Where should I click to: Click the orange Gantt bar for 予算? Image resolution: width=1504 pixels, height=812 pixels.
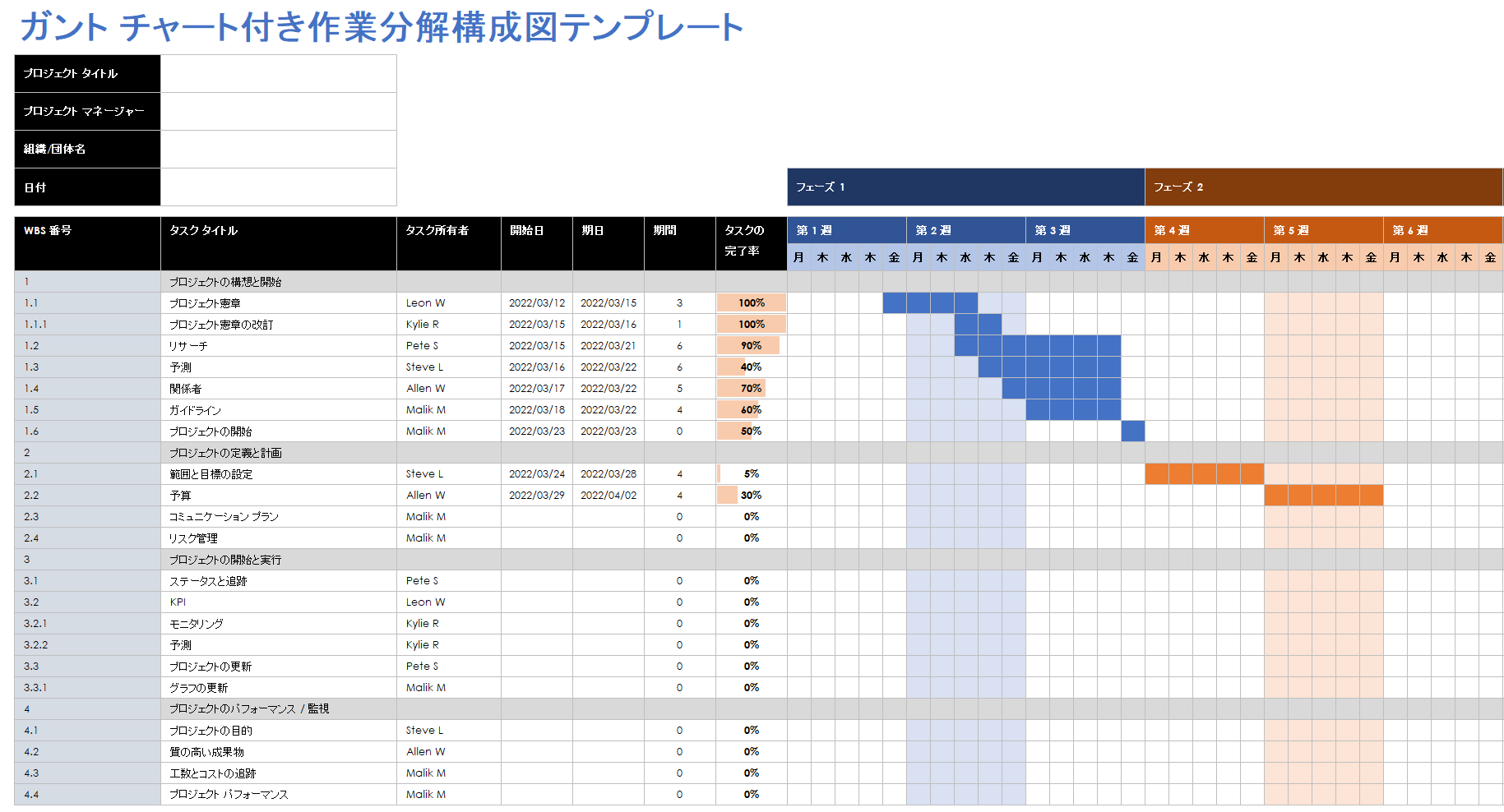click(1324, 496)
